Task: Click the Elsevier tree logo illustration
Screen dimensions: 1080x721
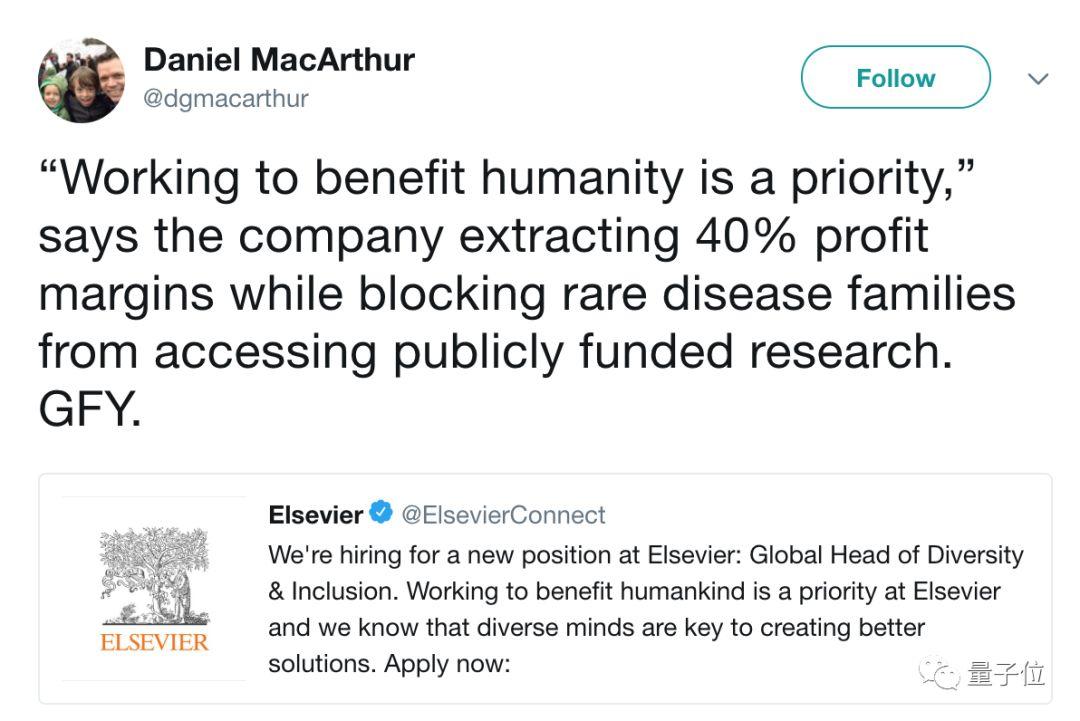Action: (153, 575)
